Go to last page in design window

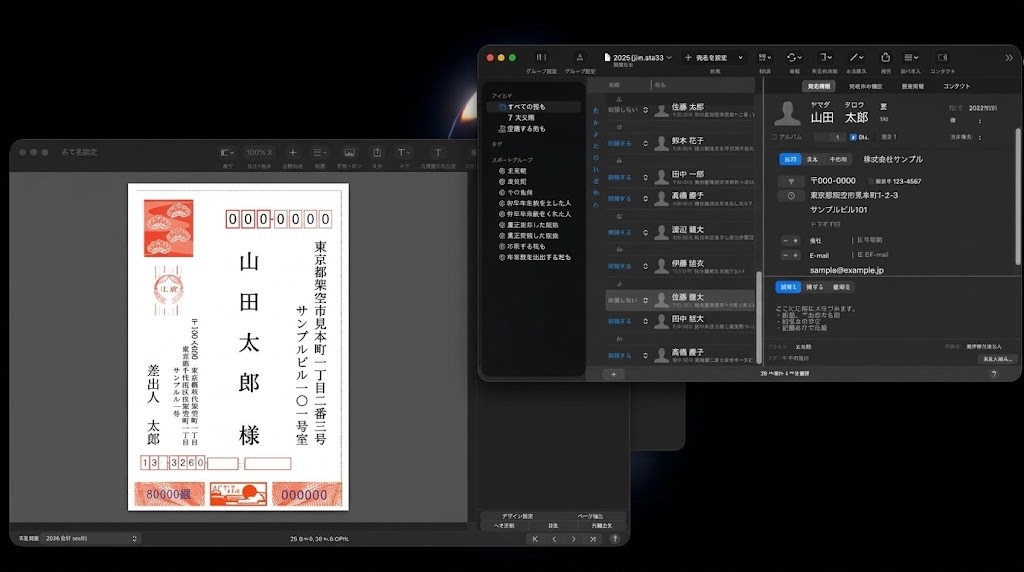[x=593, y=539]
